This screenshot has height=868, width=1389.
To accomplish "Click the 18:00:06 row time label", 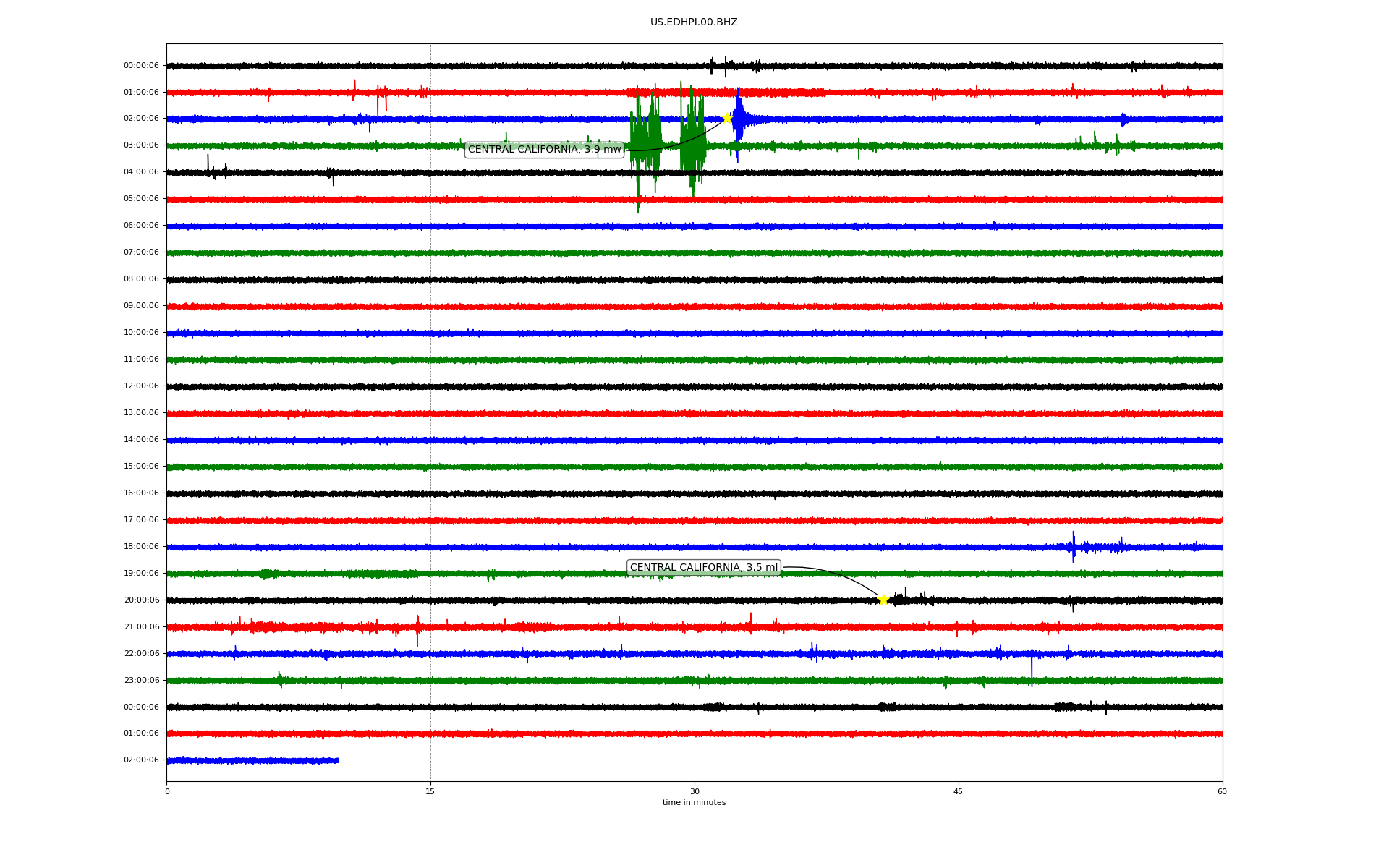I will coord(141,547).
